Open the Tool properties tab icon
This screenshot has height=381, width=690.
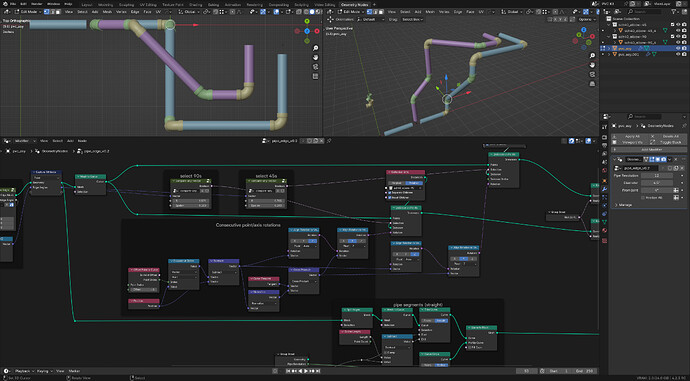coord(605,128)
